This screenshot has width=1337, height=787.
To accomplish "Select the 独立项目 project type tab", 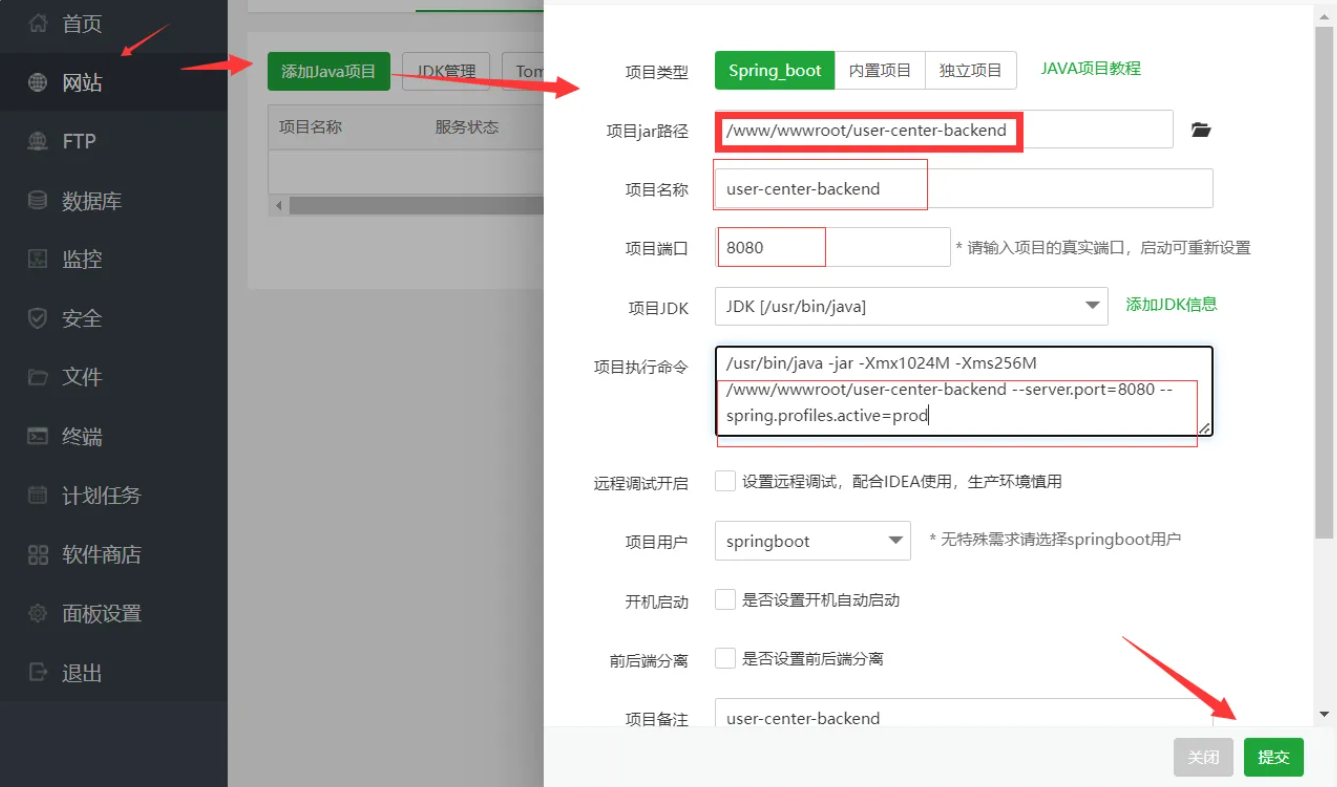I will coord(970,70).
